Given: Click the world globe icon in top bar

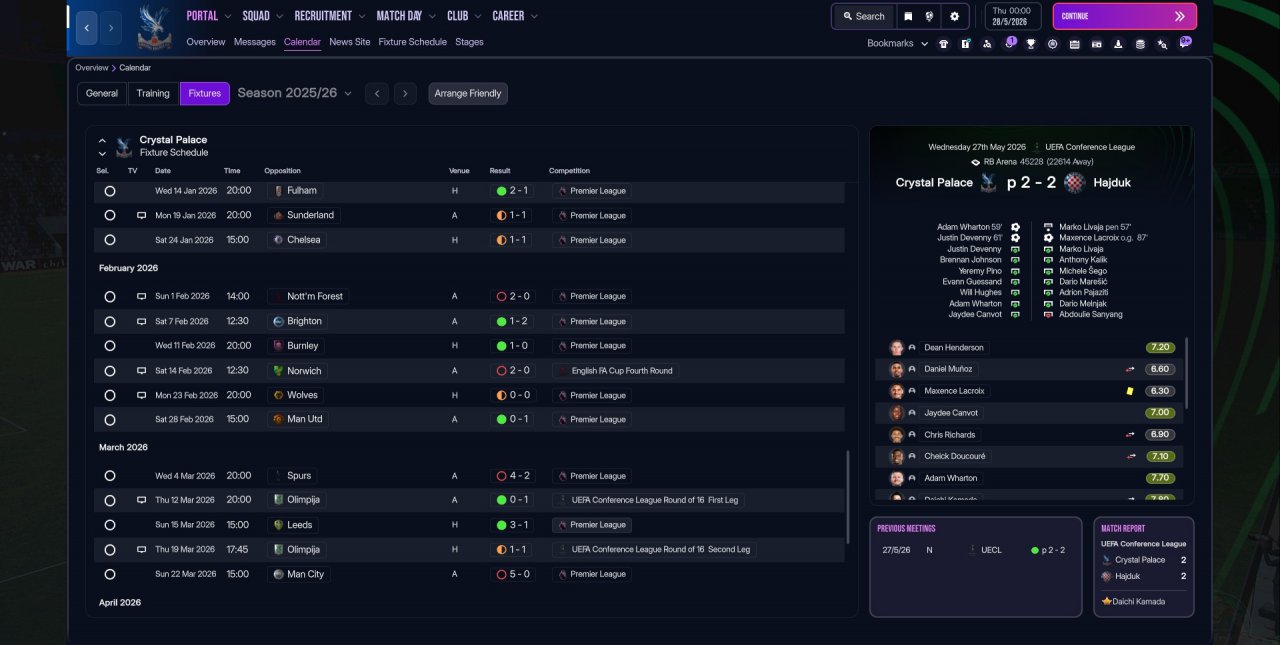Looking at the screenshot, I should point(930,16).
